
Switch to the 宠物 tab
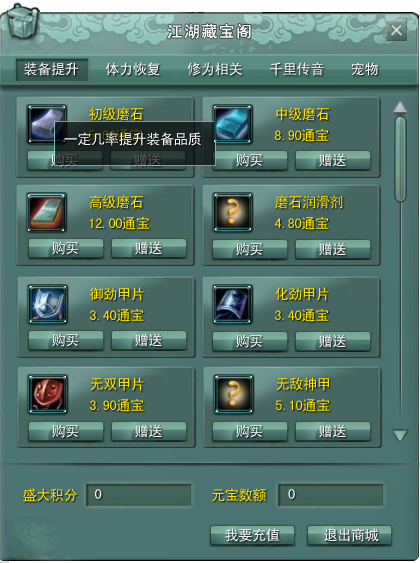365,69
